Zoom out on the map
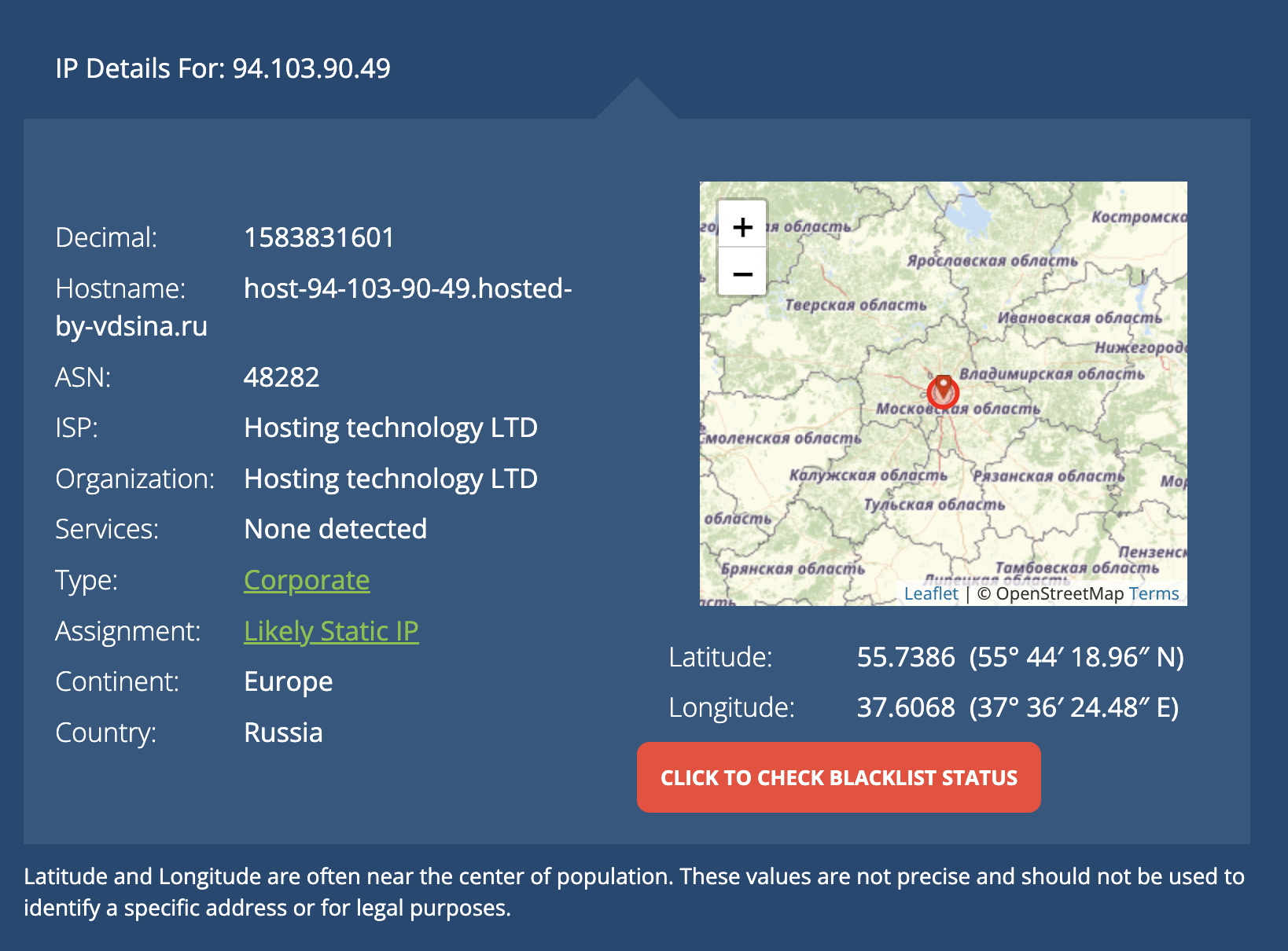1288x951 pixels. coord(742,274)
